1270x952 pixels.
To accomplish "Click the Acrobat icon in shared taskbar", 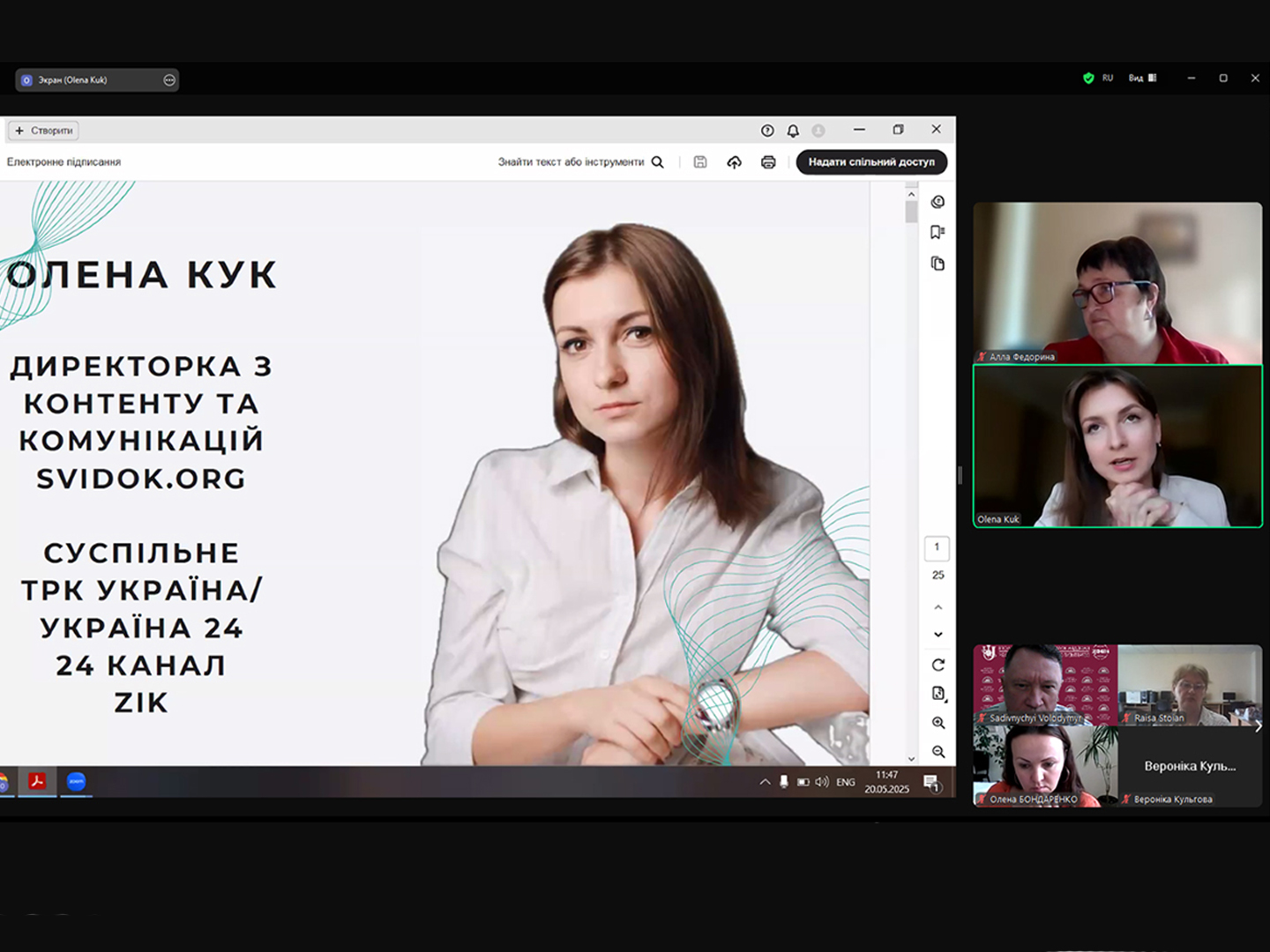I will click(37, 782).
